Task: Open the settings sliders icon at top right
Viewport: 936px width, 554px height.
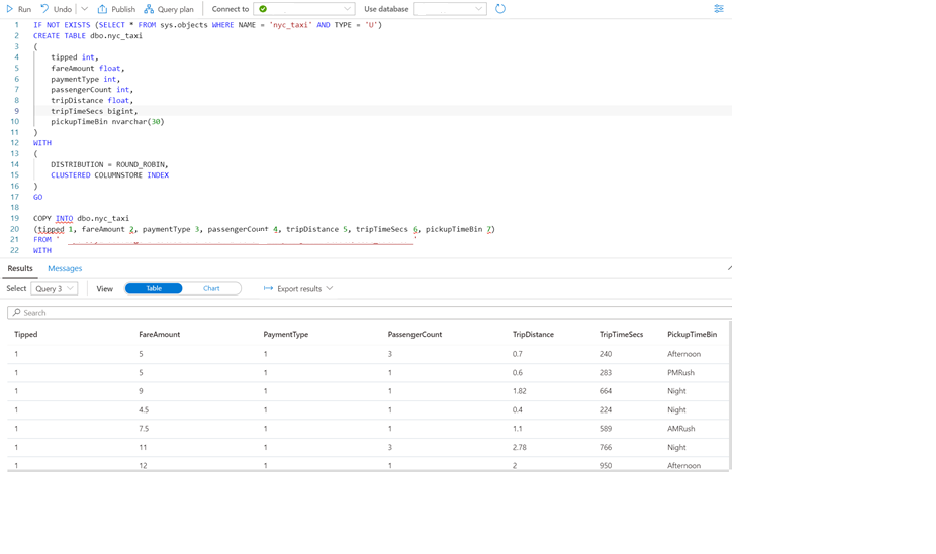Action: pos(719,9)
